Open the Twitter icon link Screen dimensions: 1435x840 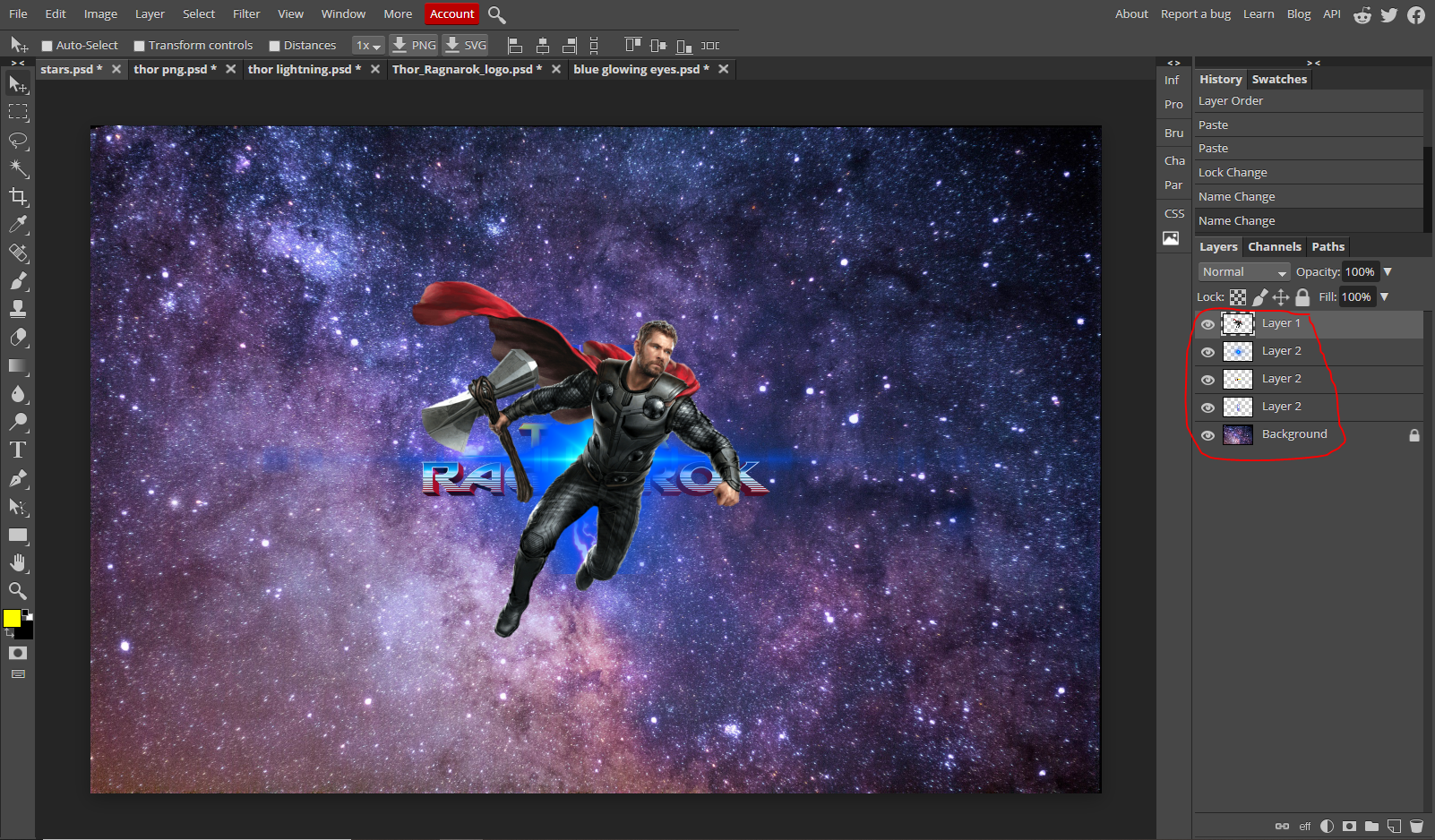(x=1389, y=14)
